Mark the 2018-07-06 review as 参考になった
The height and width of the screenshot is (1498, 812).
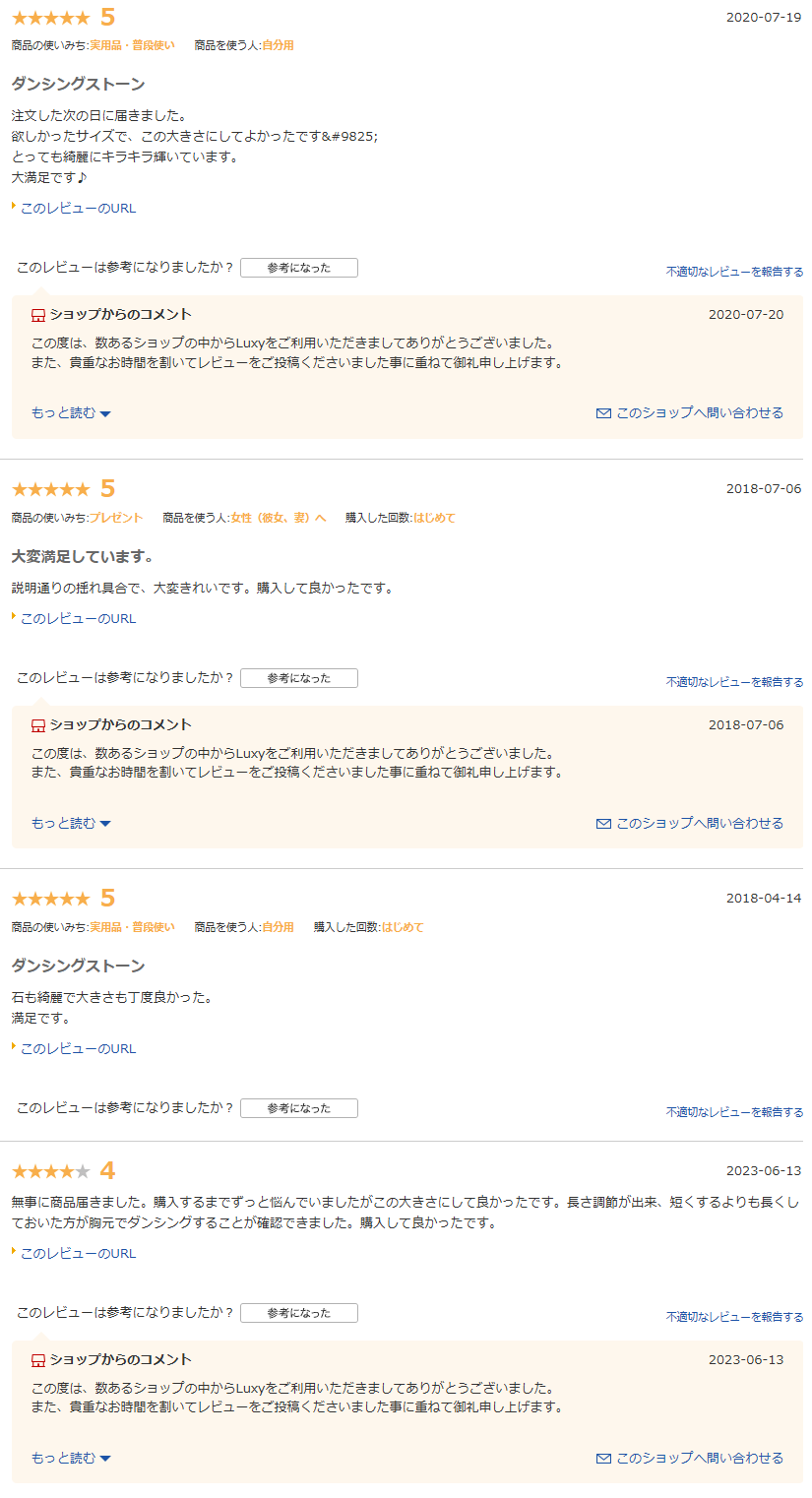coord(299,678)
